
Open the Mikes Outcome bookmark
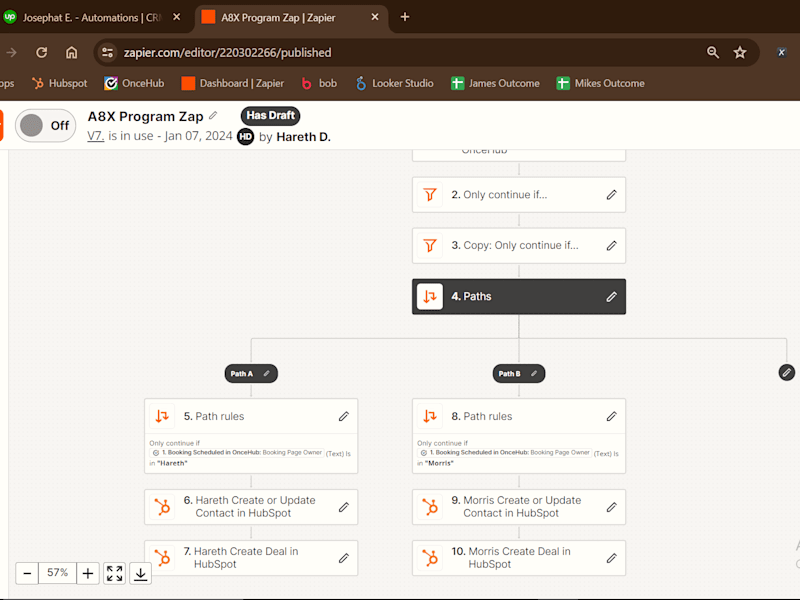(601, 83)
